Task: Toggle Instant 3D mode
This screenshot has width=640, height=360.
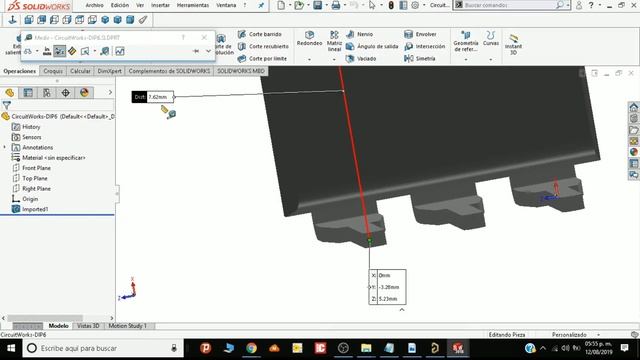Action: click(x=513, y=44)
